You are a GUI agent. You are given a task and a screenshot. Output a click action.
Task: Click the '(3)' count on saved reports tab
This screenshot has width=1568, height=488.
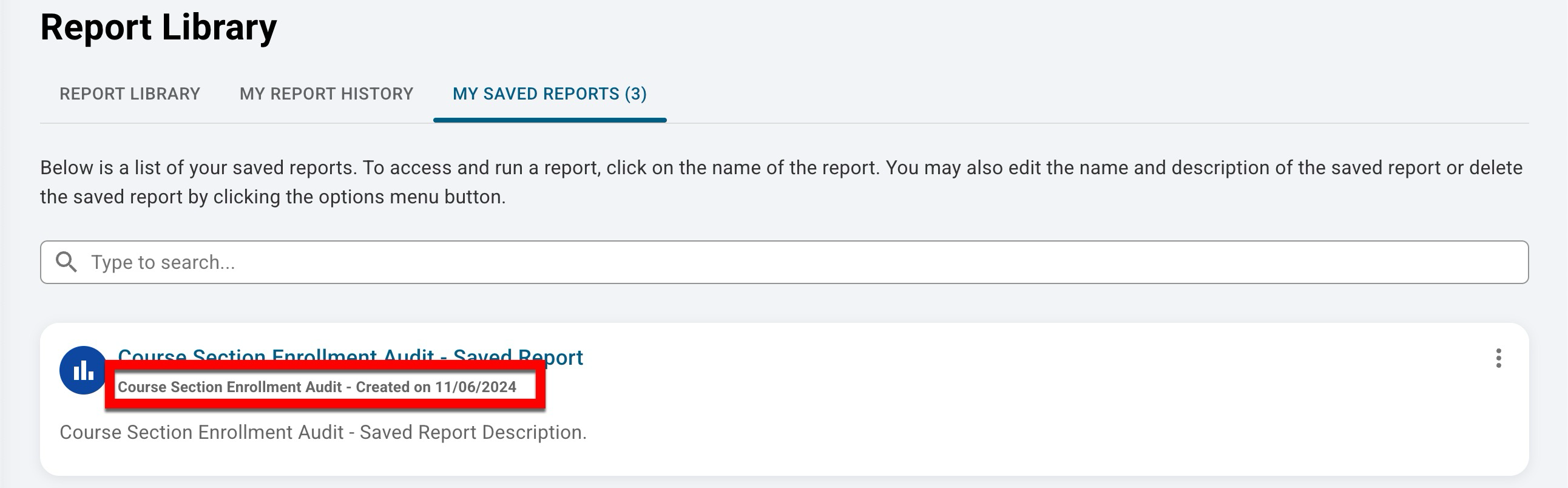pos(635,93)
